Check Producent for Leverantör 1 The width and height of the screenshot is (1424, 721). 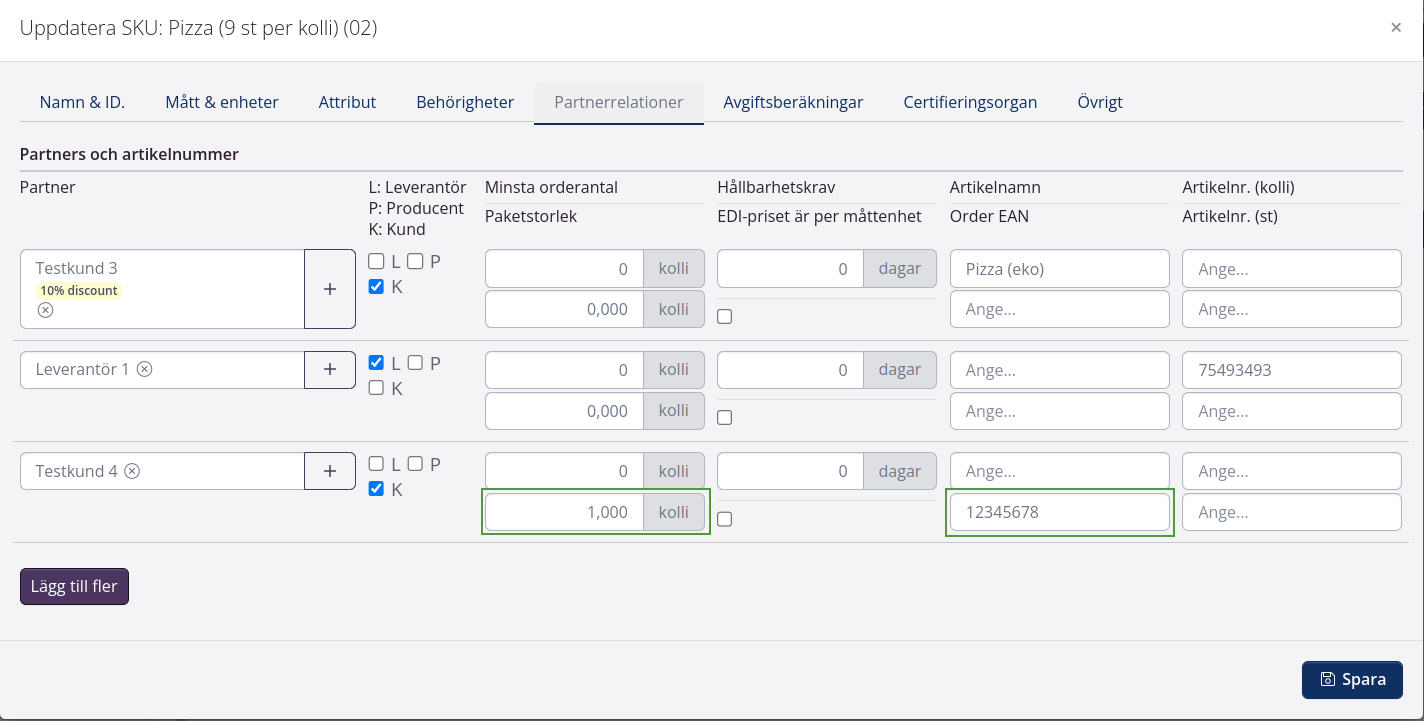(x=415, y=362)
